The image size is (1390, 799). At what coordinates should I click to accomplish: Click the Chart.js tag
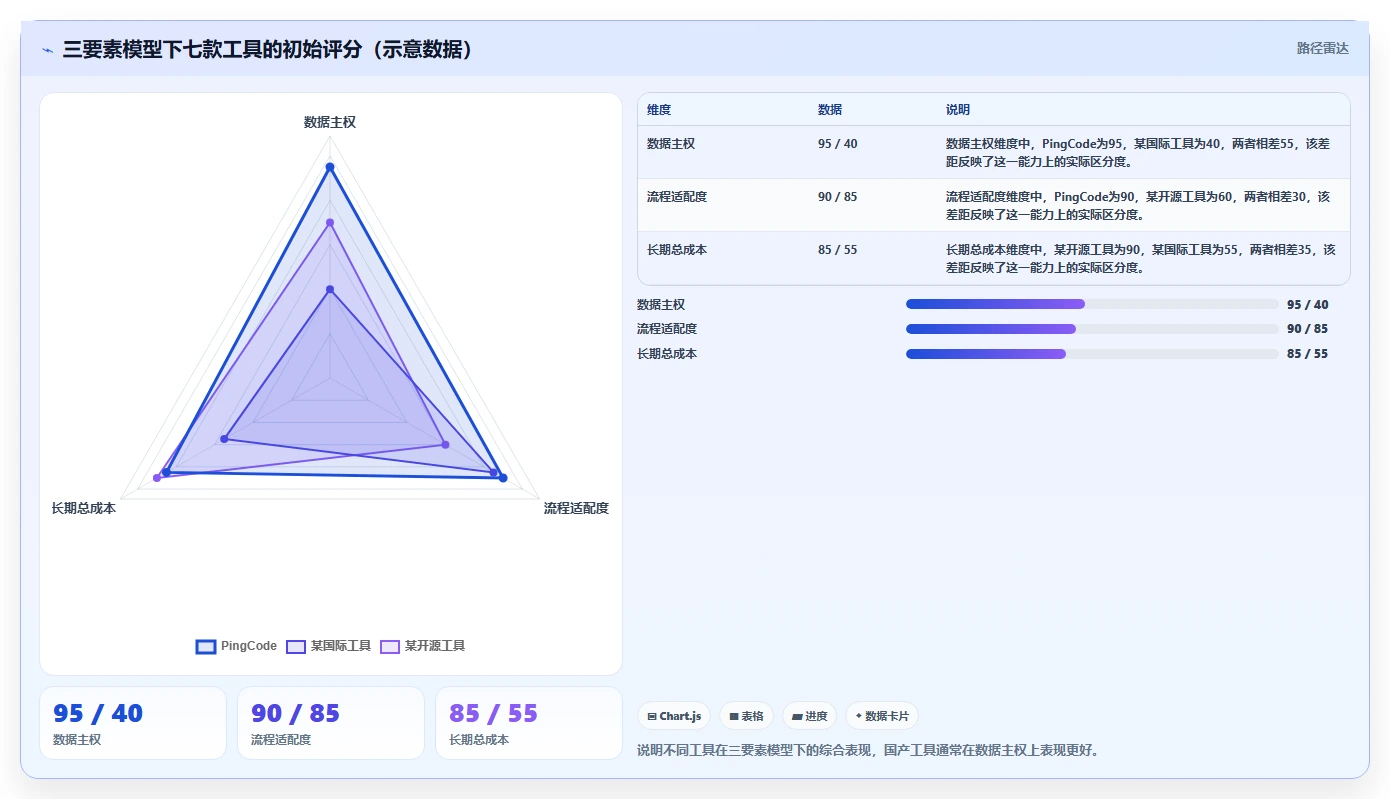pos(674,716)
